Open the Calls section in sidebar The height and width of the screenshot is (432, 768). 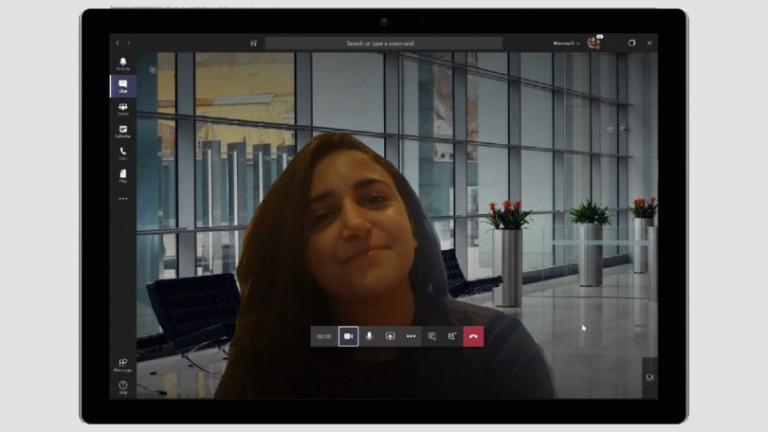click(123, 153)
